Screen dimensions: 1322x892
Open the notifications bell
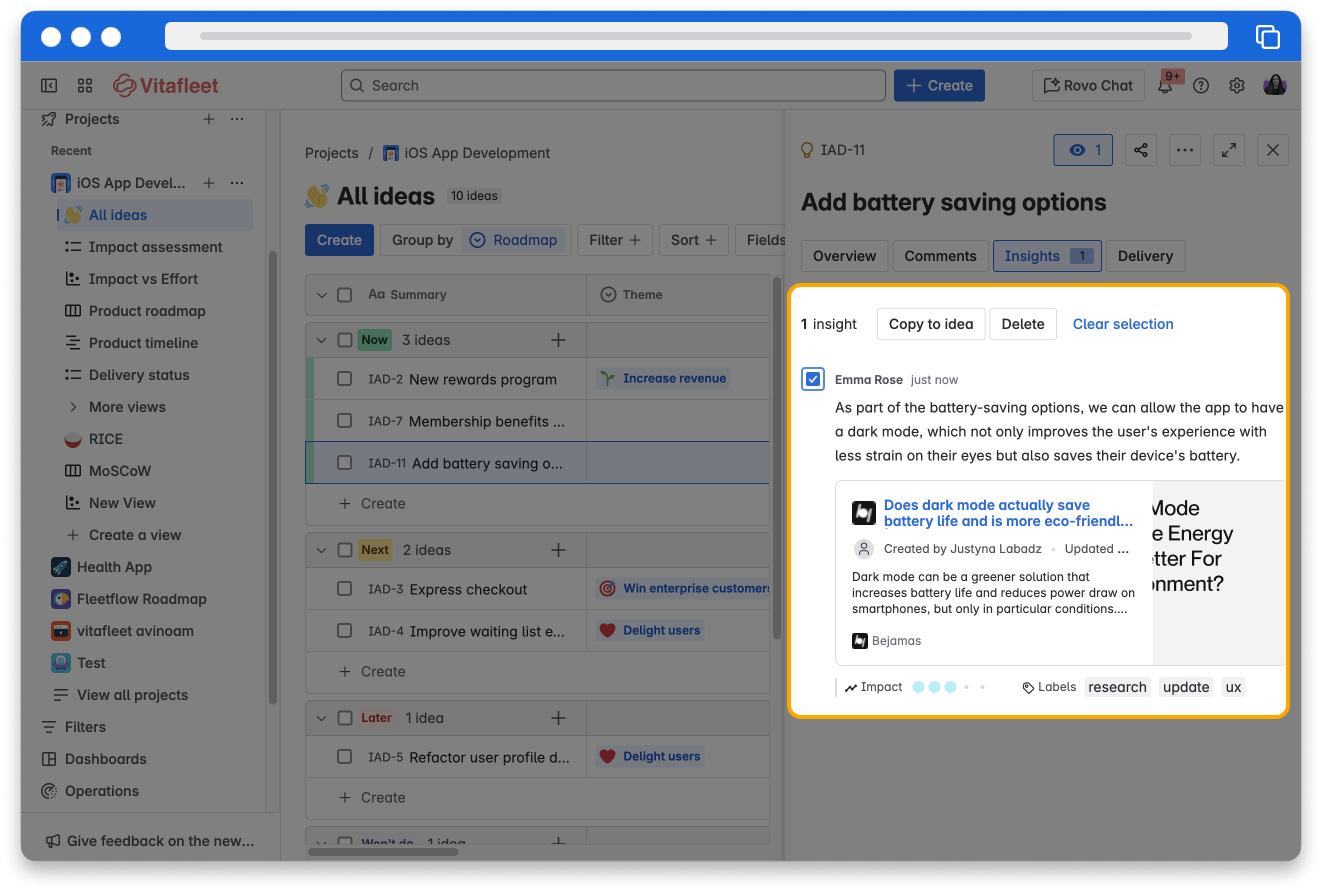pos(1165,86)
